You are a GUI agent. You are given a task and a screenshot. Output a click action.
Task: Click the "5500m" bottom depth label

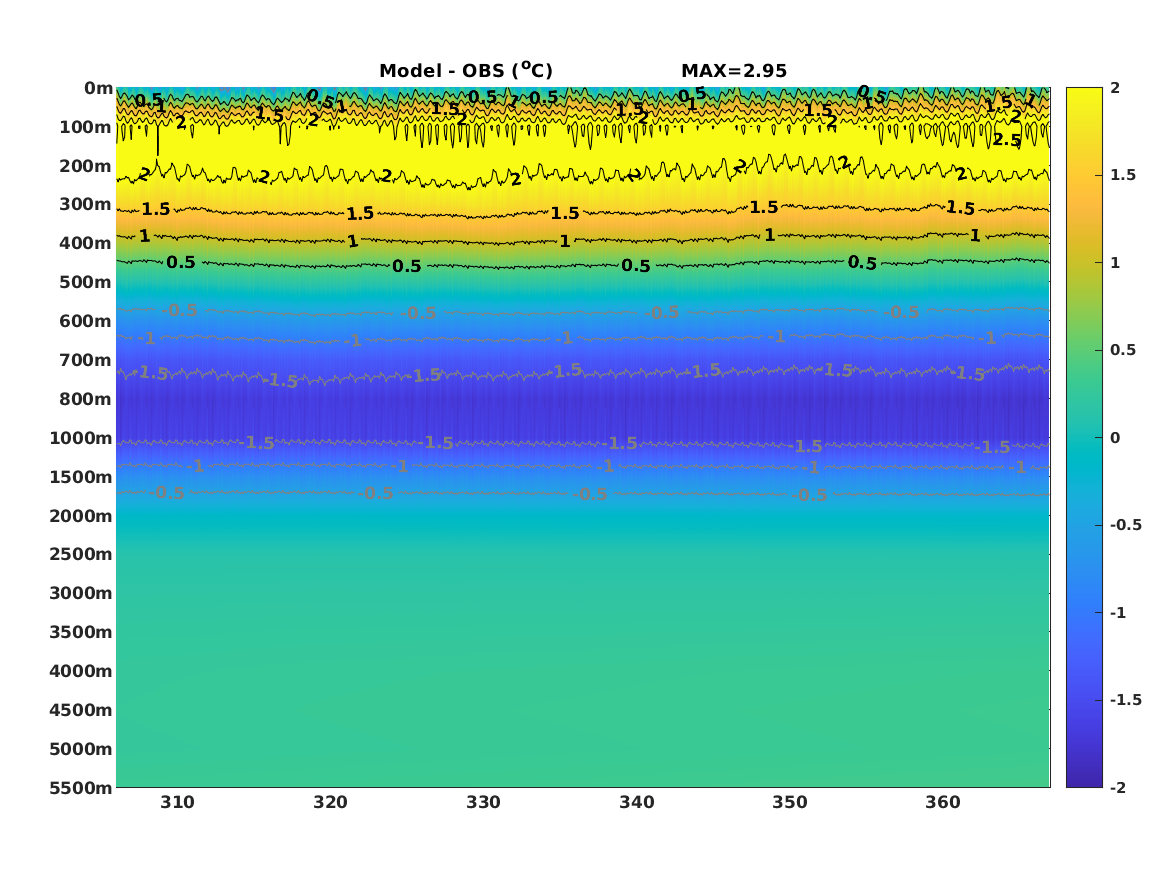click(81, 788)
